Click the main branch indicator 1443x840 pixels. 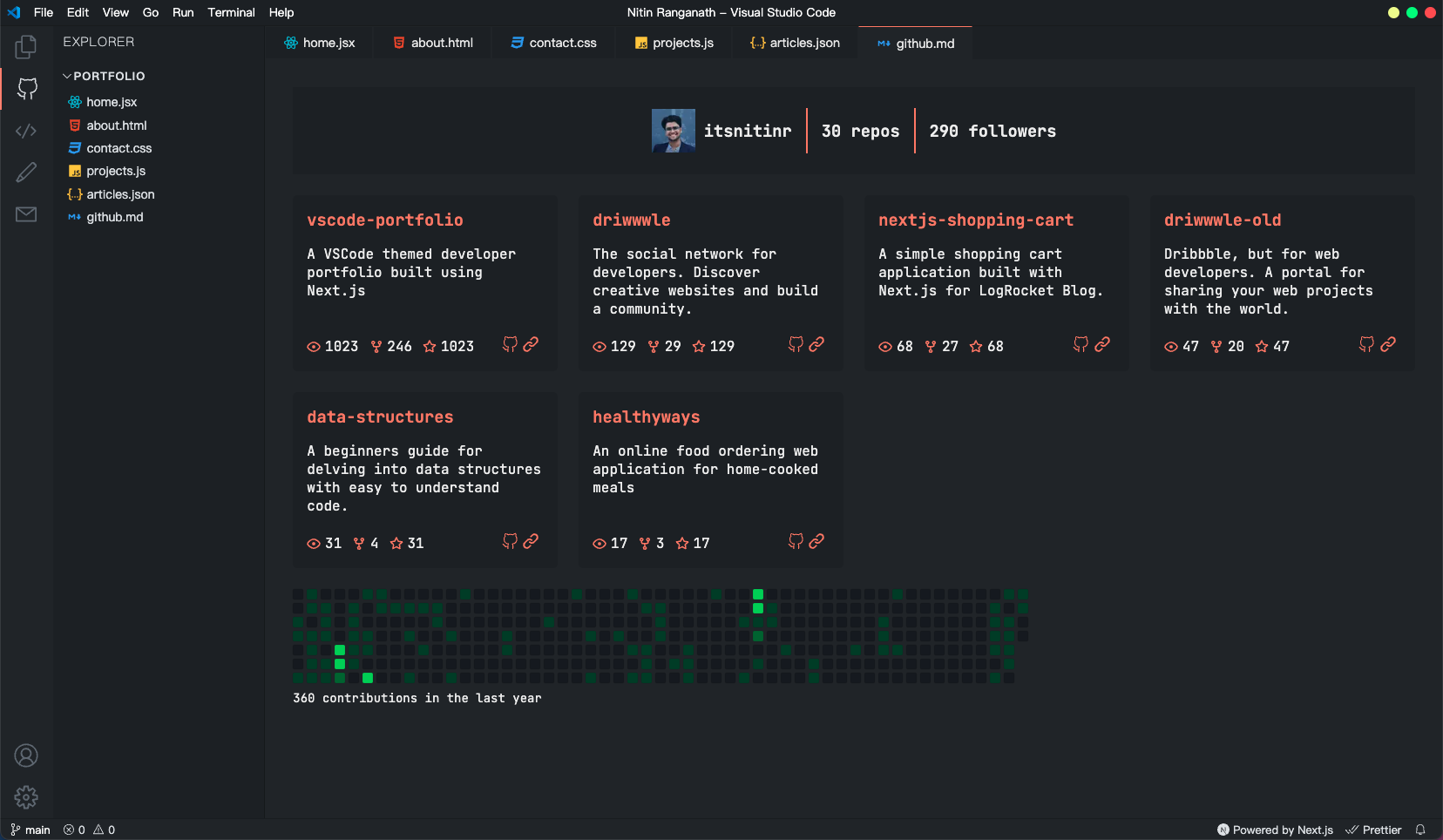click(x=30, y=830)
